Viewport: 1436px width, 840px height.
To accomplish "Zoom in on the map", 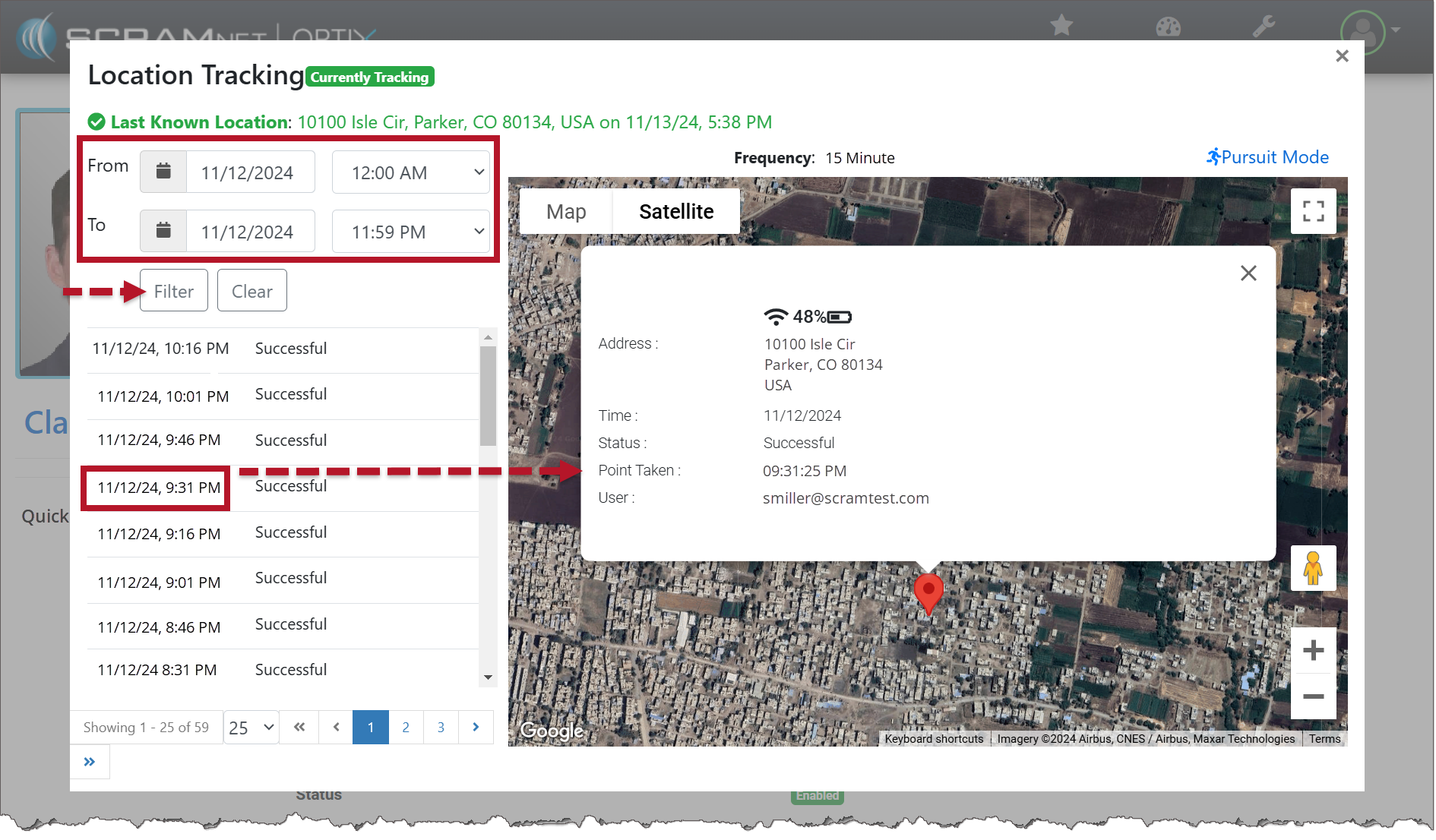I will coord(1313,650).
